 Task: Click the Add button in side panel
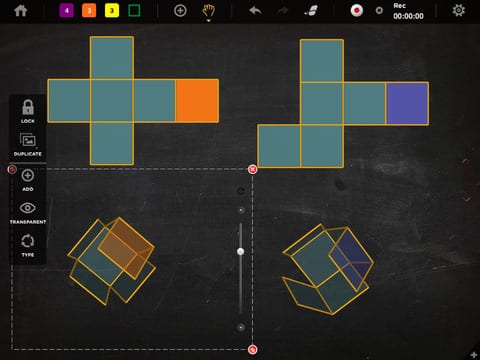coord(28,180)
